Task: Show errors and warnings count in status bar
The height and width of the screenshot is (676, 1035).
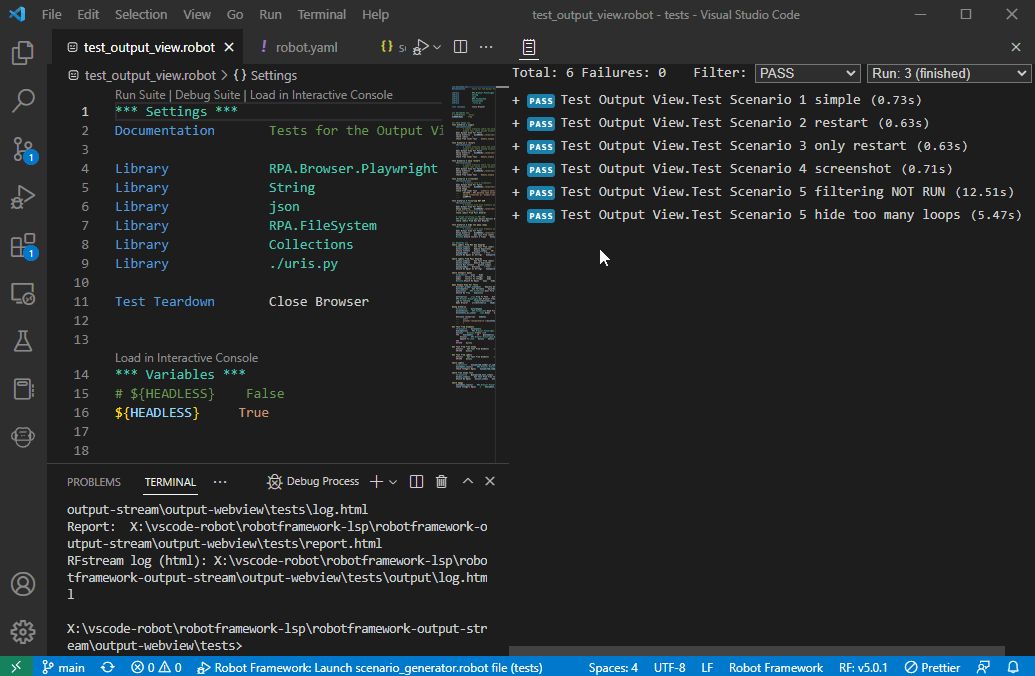Action: click(156, 667)
